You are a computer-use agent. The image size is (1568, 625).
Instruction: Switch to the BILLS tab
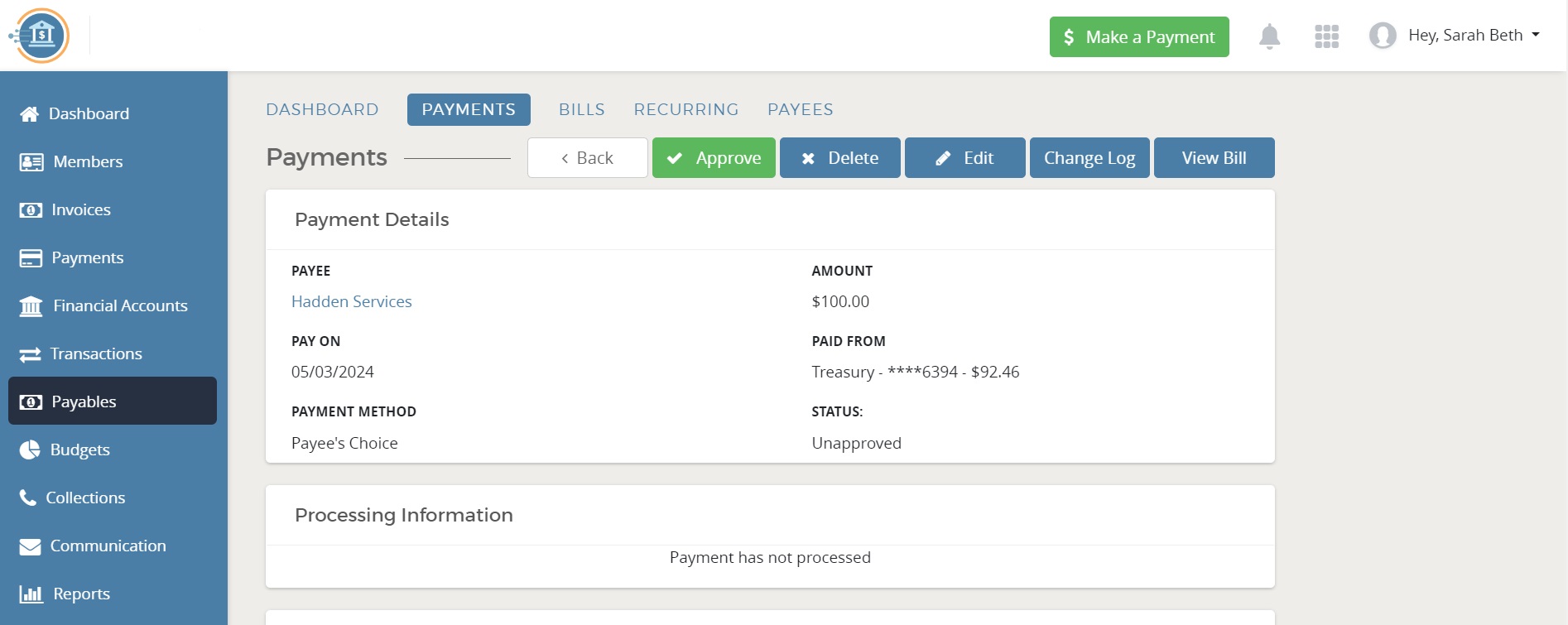(581, 109)
